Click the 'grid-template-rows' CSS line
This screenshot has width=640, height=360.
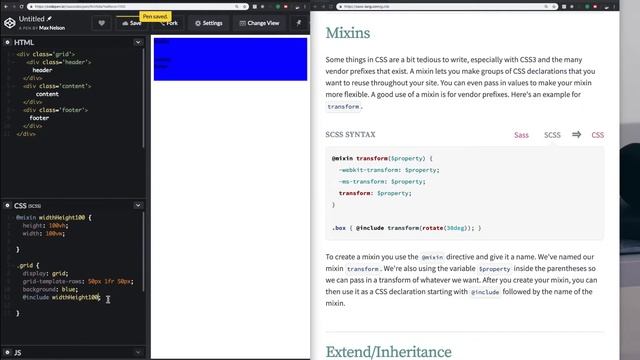(x=78, y=281)
